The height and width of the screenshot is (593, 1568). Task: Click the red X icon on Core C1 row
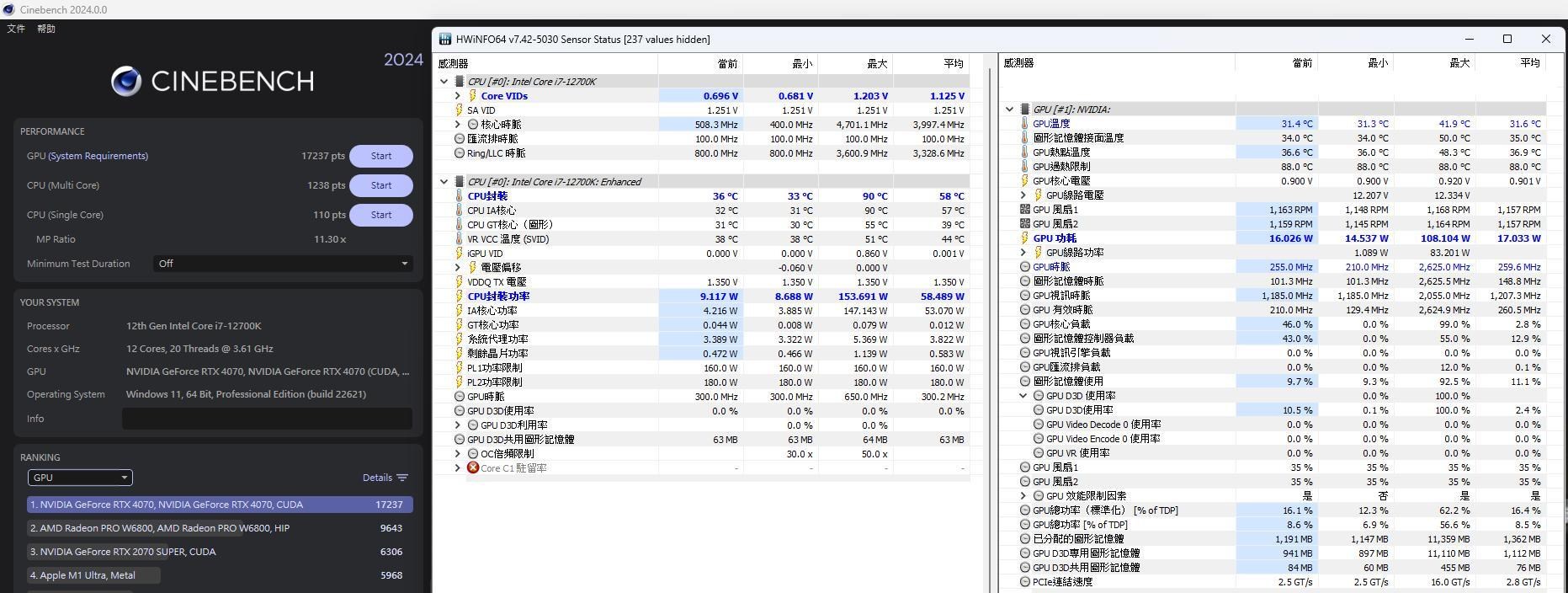(x=473, y=468)
